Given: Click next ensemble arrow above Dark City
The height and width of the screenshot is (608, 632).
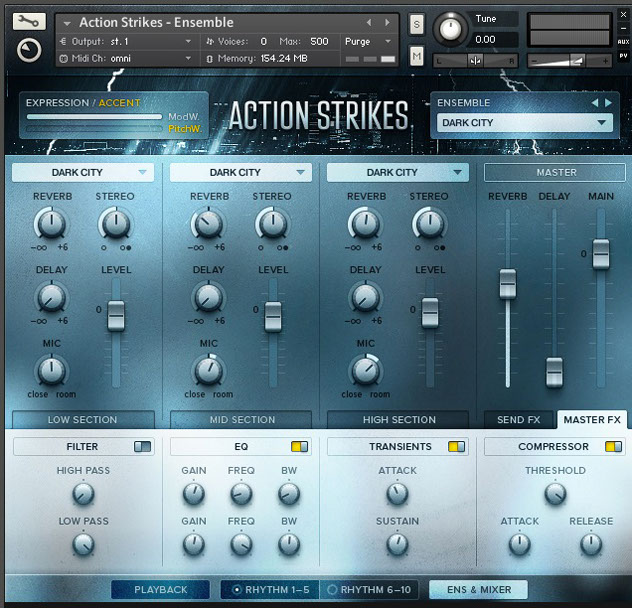Looking at the screenshot, I should coord(608,102).
